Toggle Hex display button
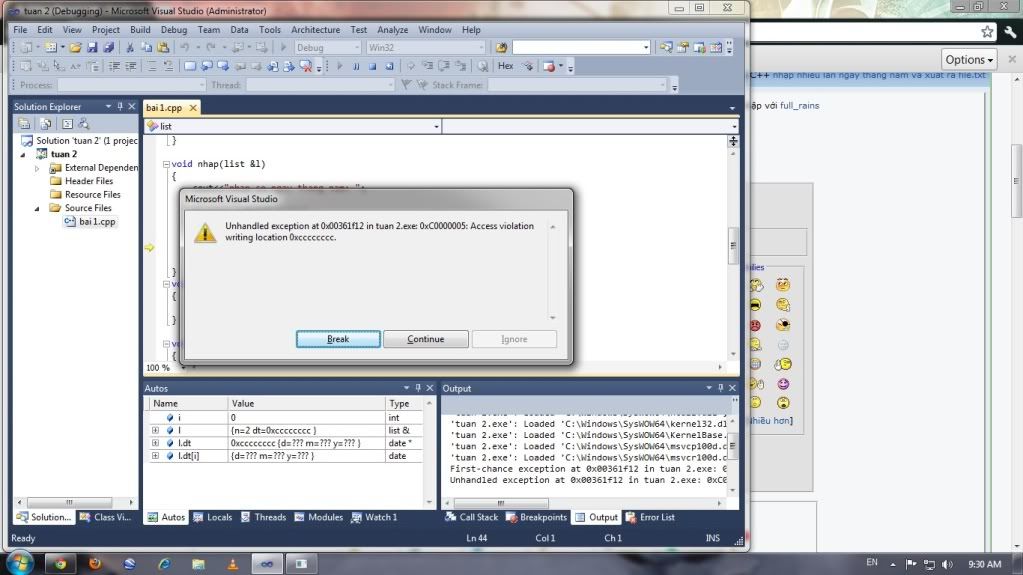This screenshot has width=1023, height=575. click(x=506, y=66)
